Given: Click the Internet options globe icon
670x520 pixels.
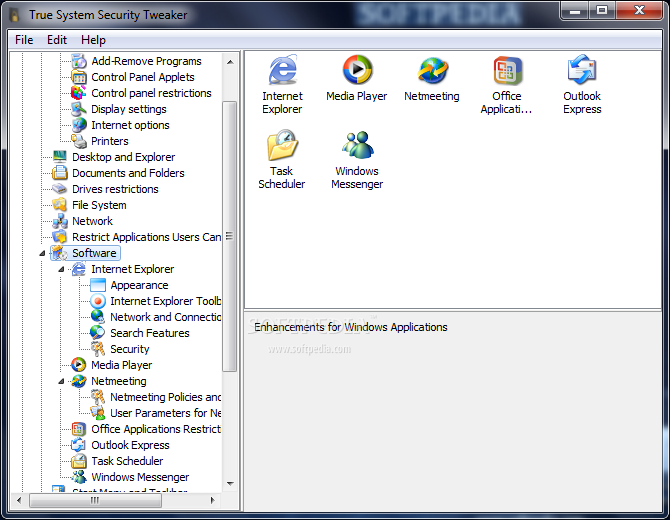Looking at the screenshot, I should coord(79,125).
